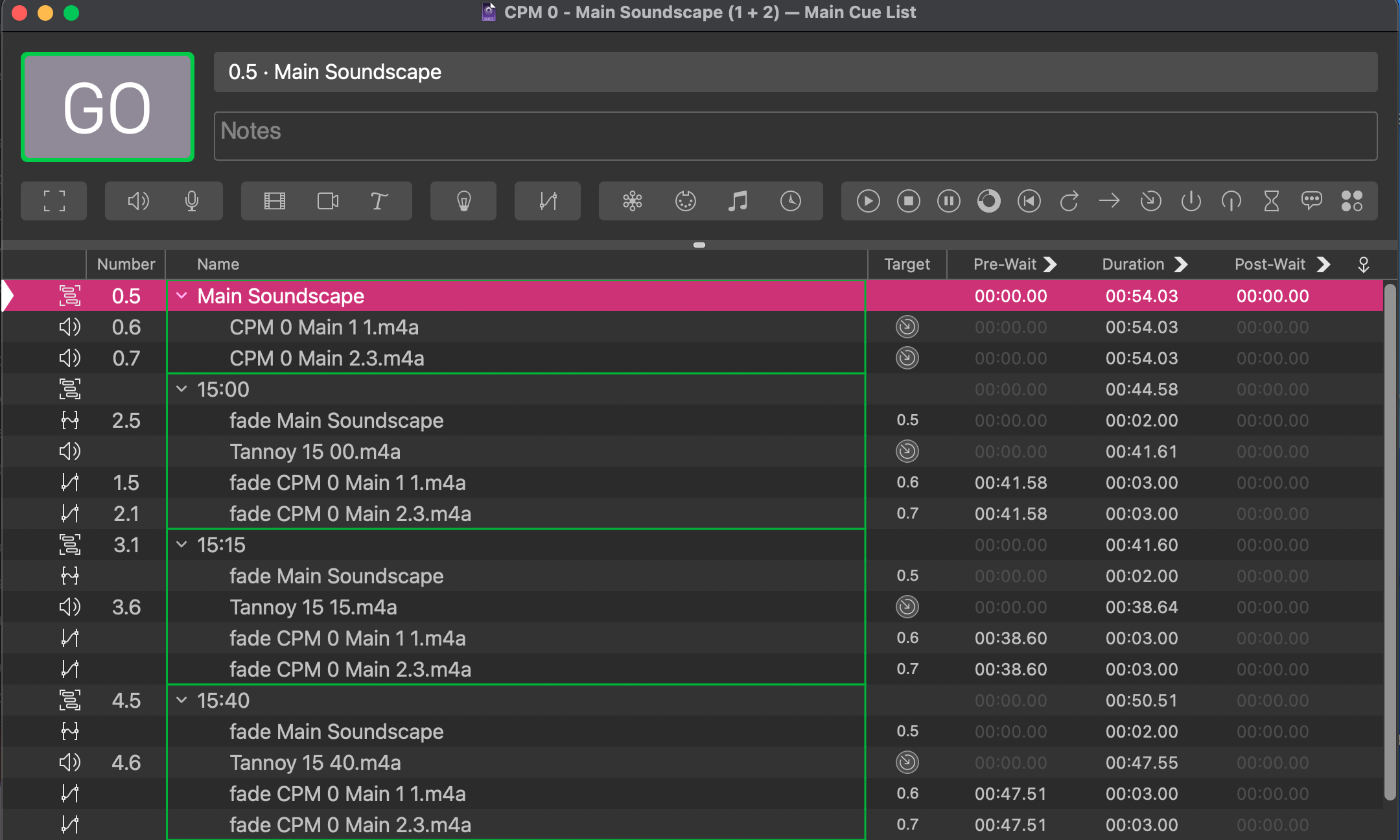The width and height of the screenshot is (1400, 840).
Task: Add a MIDI cue from toolbar
Action: pos(686,201)
